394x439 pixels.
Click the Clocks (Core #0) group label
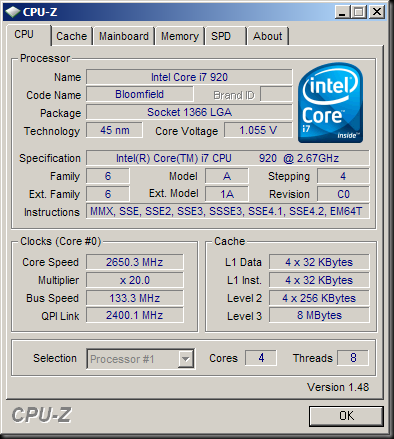click(x=60, y=241)
